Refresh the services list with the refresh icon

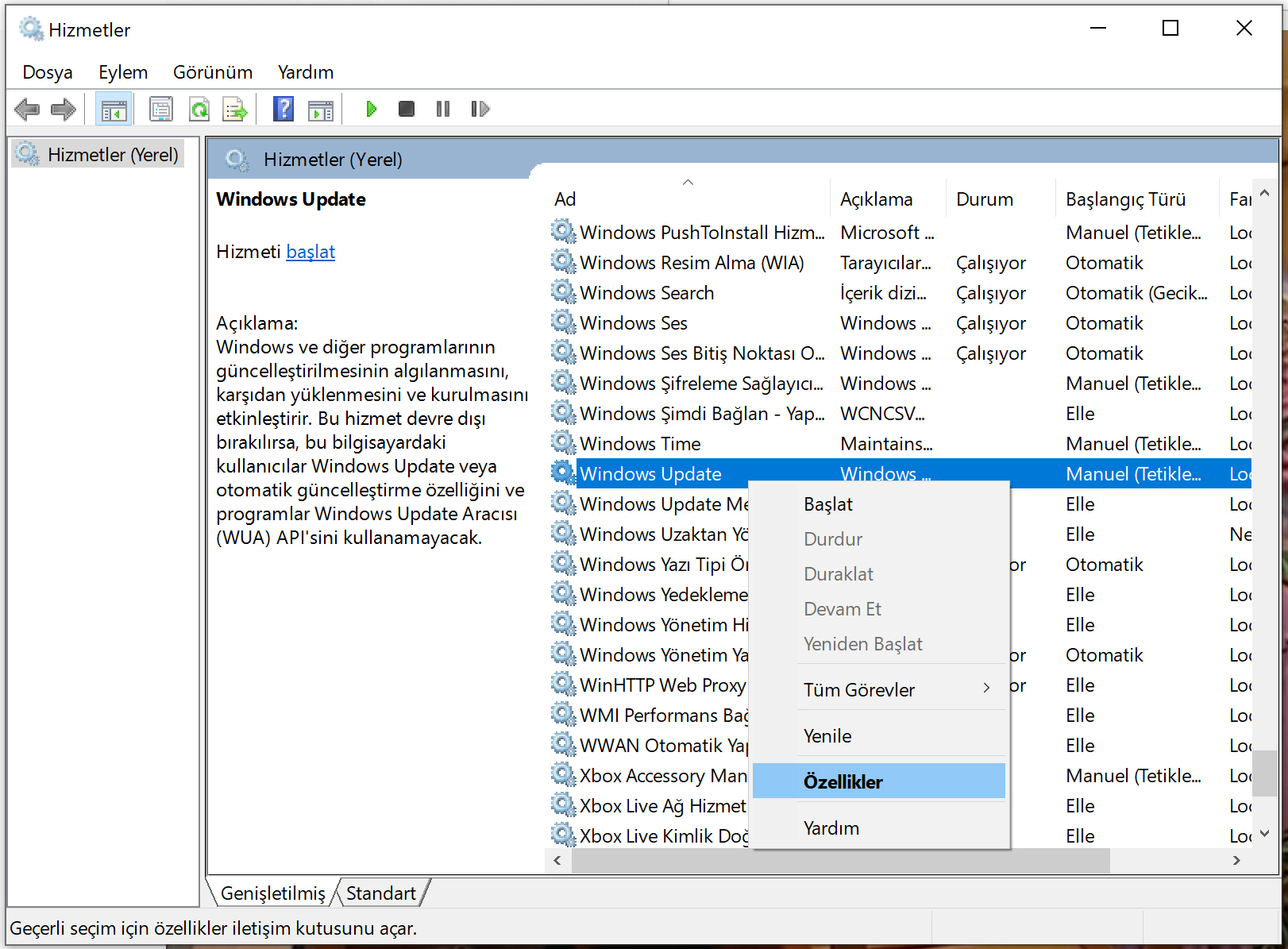pyautogui.click(x=199, y=109)
